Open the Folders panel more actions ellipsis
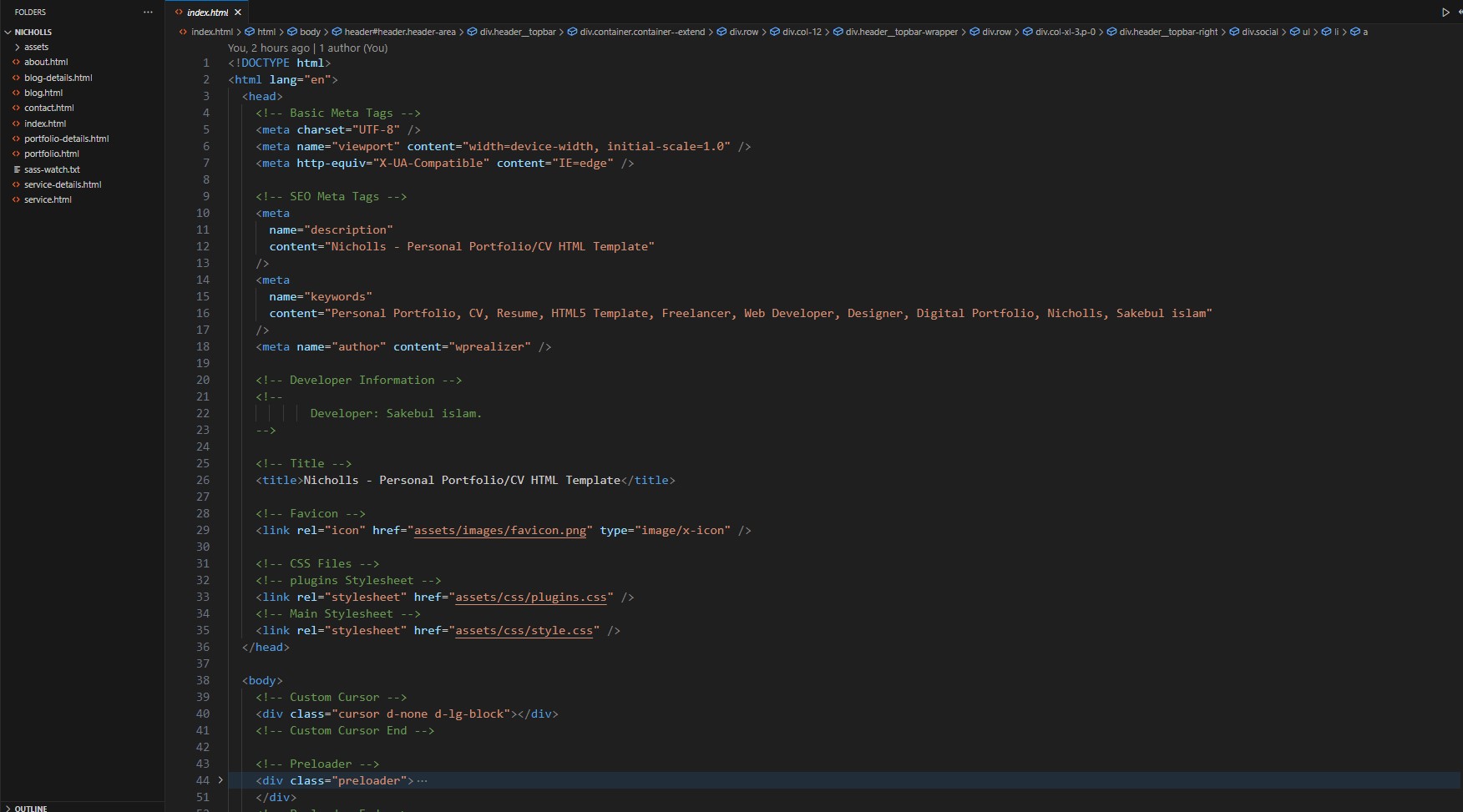 (148, 13)
